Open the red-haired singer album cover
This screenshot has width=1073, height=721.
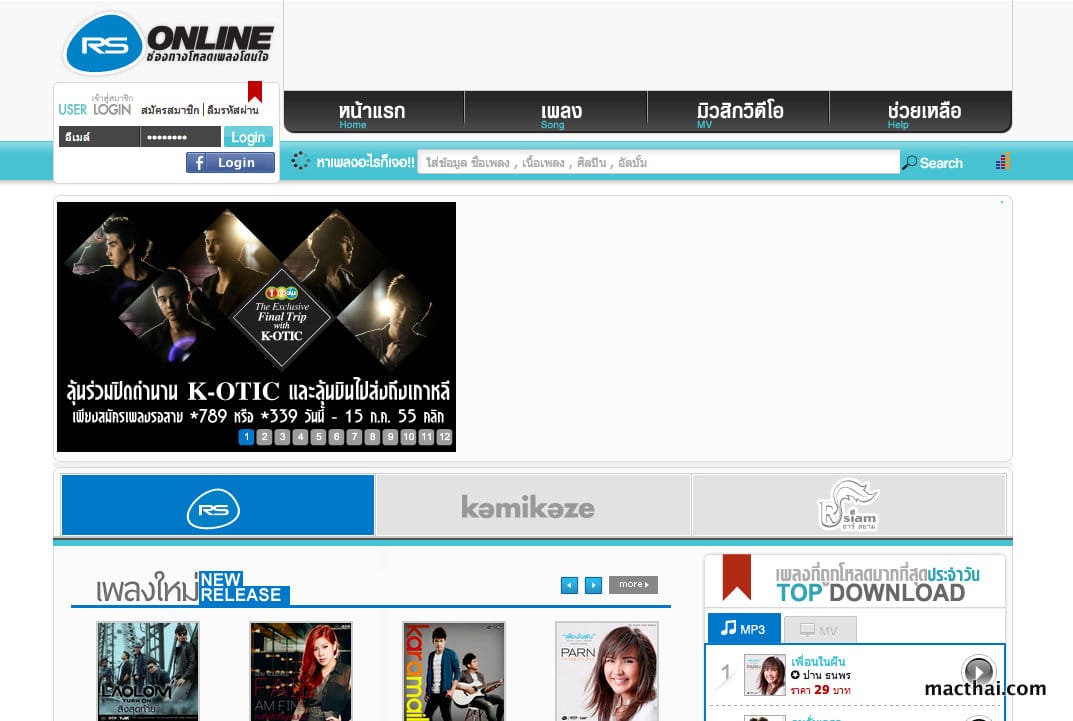[x=300, y=671]
